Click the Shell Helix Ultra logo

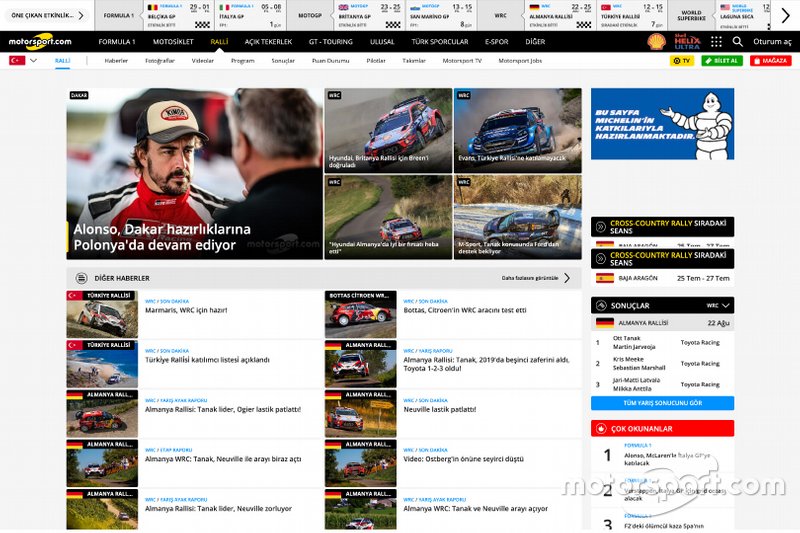click(x=687, y=41)
